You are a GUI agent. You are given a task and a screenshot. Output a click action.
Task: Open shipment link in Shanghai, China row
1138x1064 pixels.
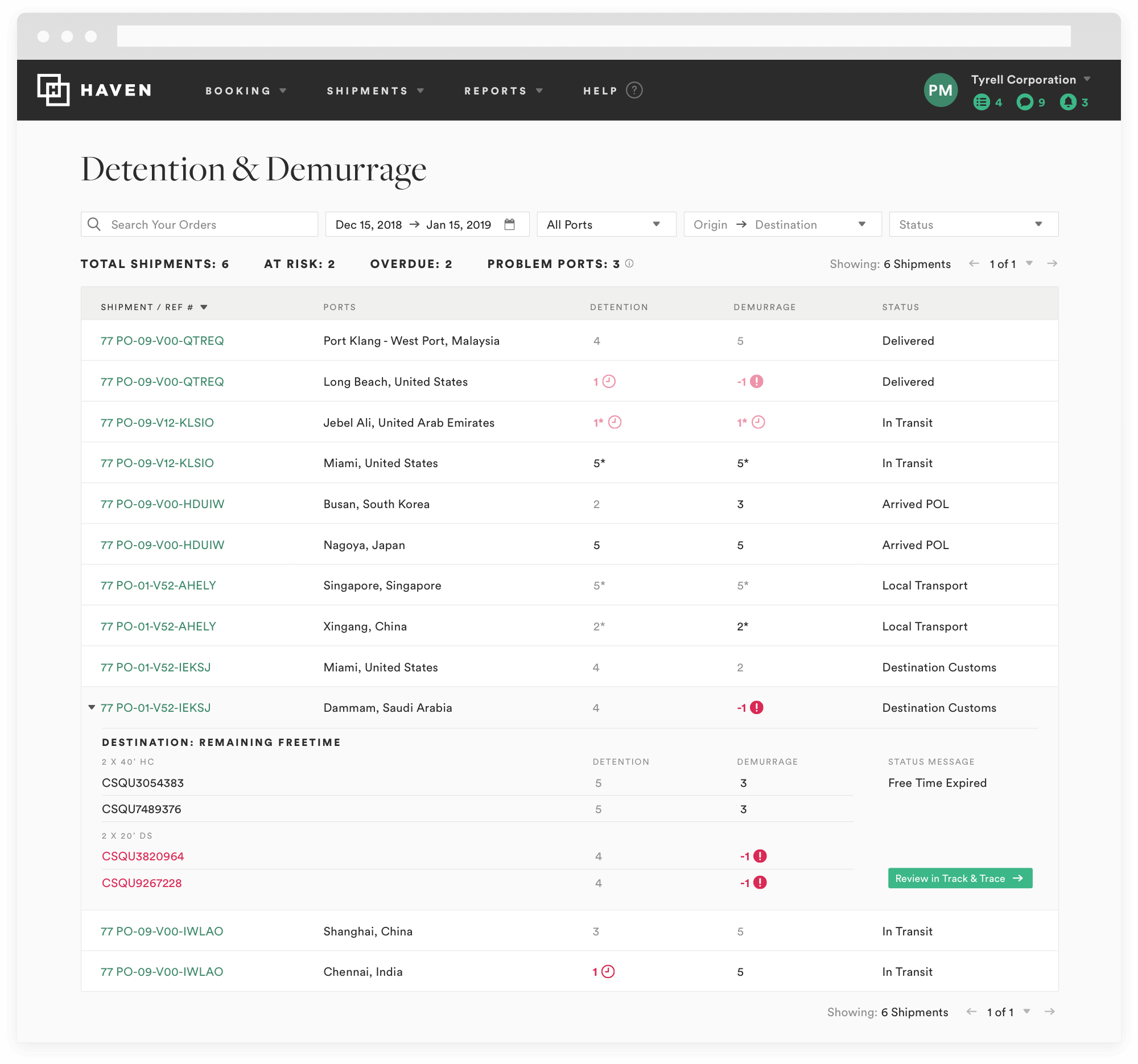[162, 931]
